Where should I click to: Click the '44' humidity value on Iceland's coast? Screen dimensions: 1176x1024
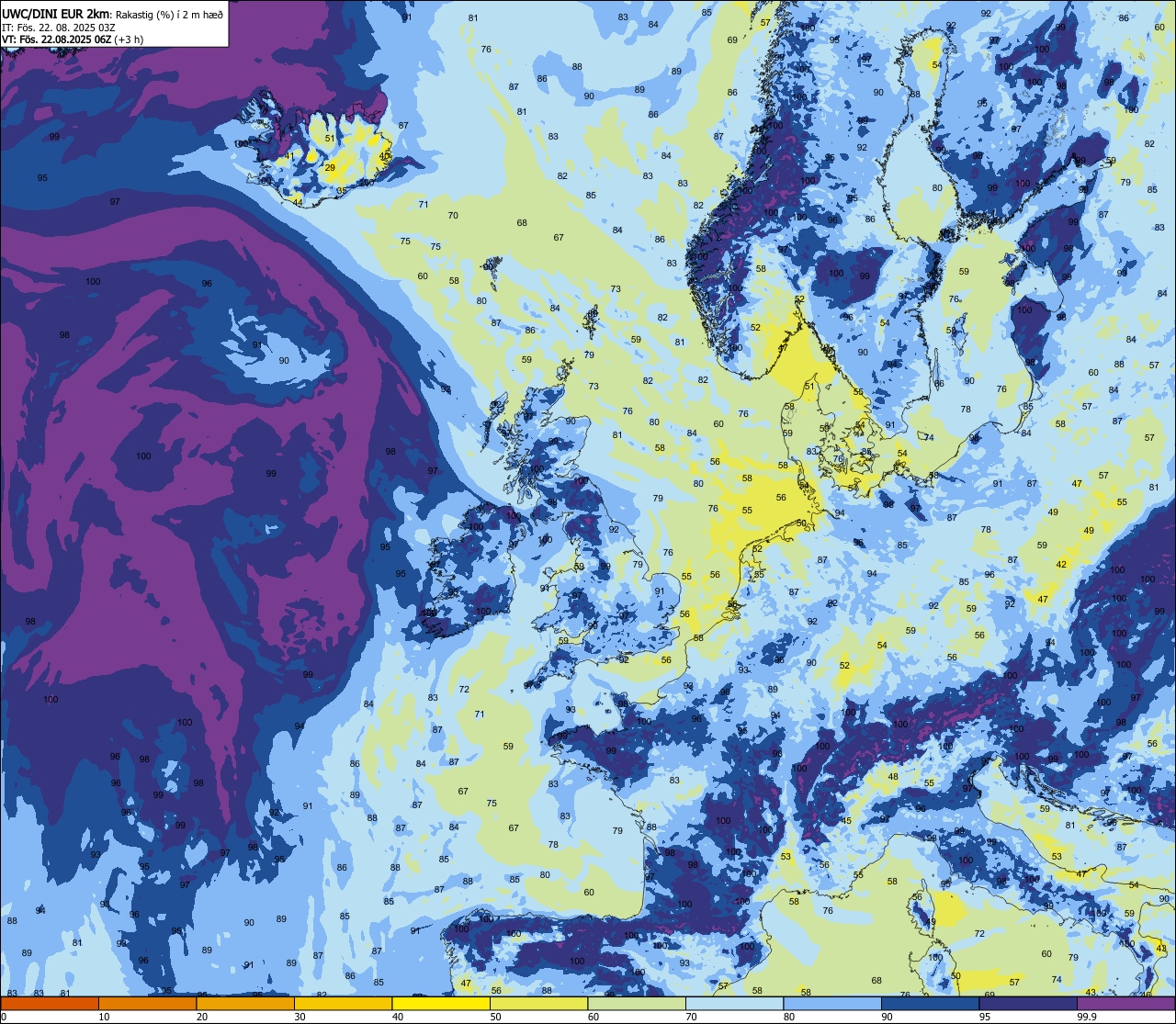pyautogui.click(x=297, y=201)
